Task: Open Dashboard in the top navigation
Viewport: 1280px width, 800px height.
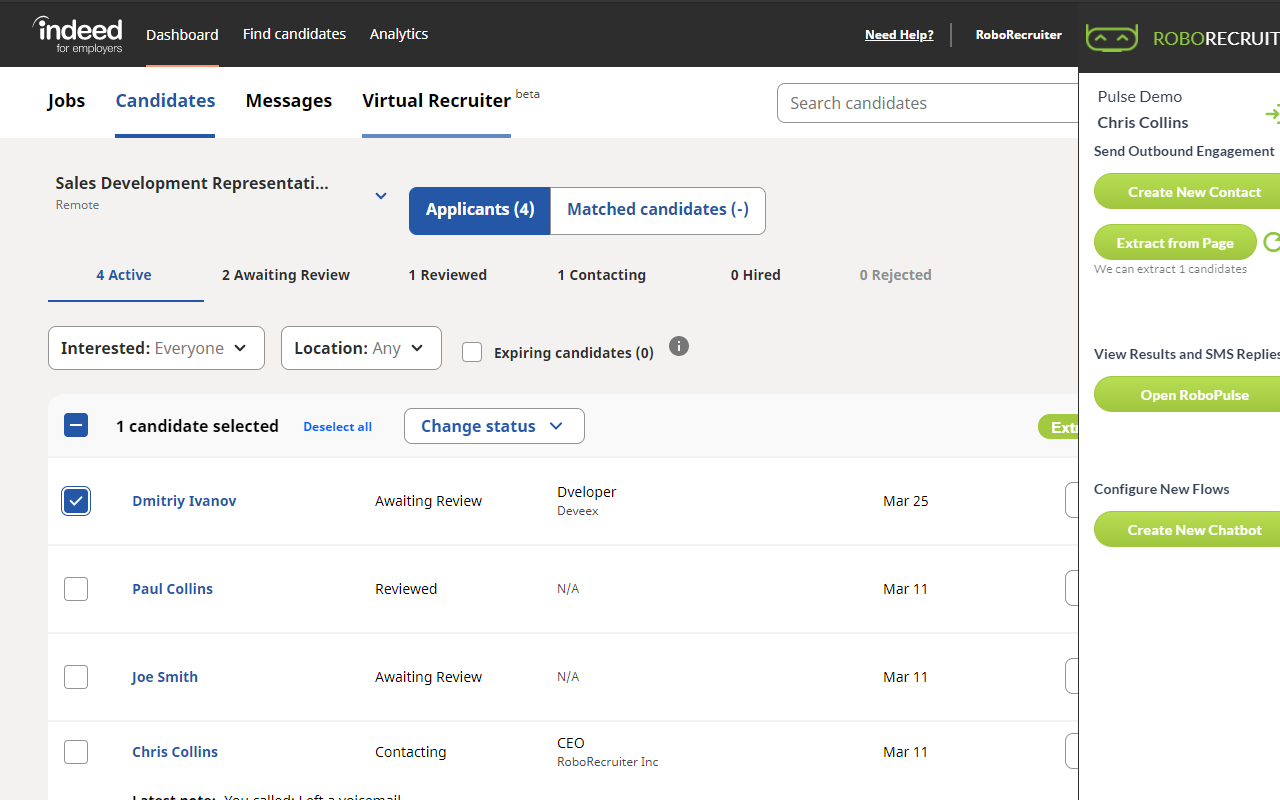Action: tap(182, 35)
